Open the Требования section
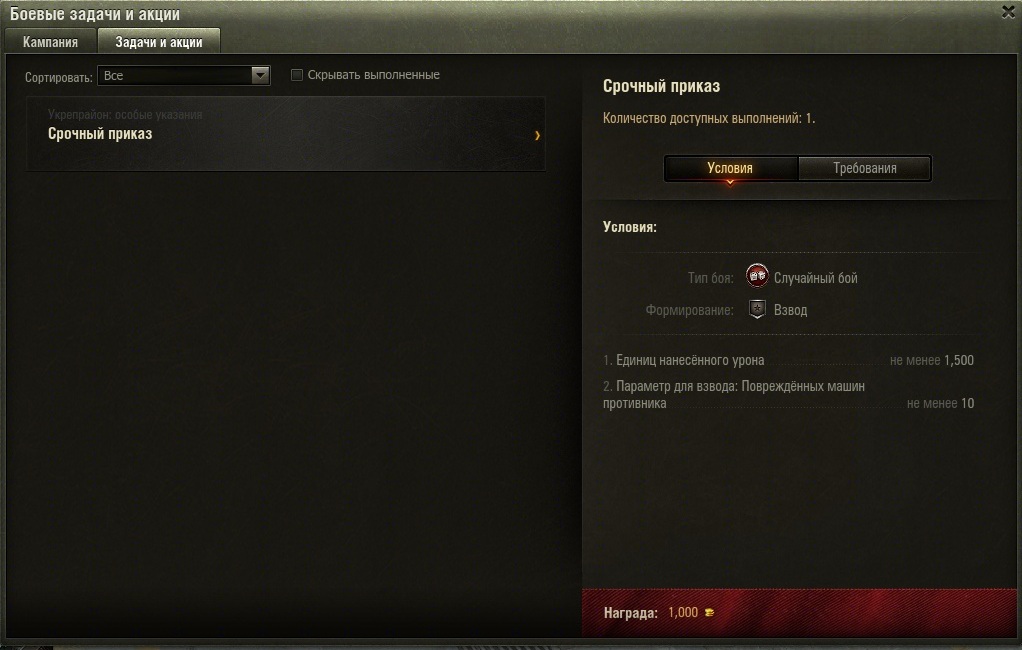The height and width of the screenshot is (650, 1022). (864, 168)
